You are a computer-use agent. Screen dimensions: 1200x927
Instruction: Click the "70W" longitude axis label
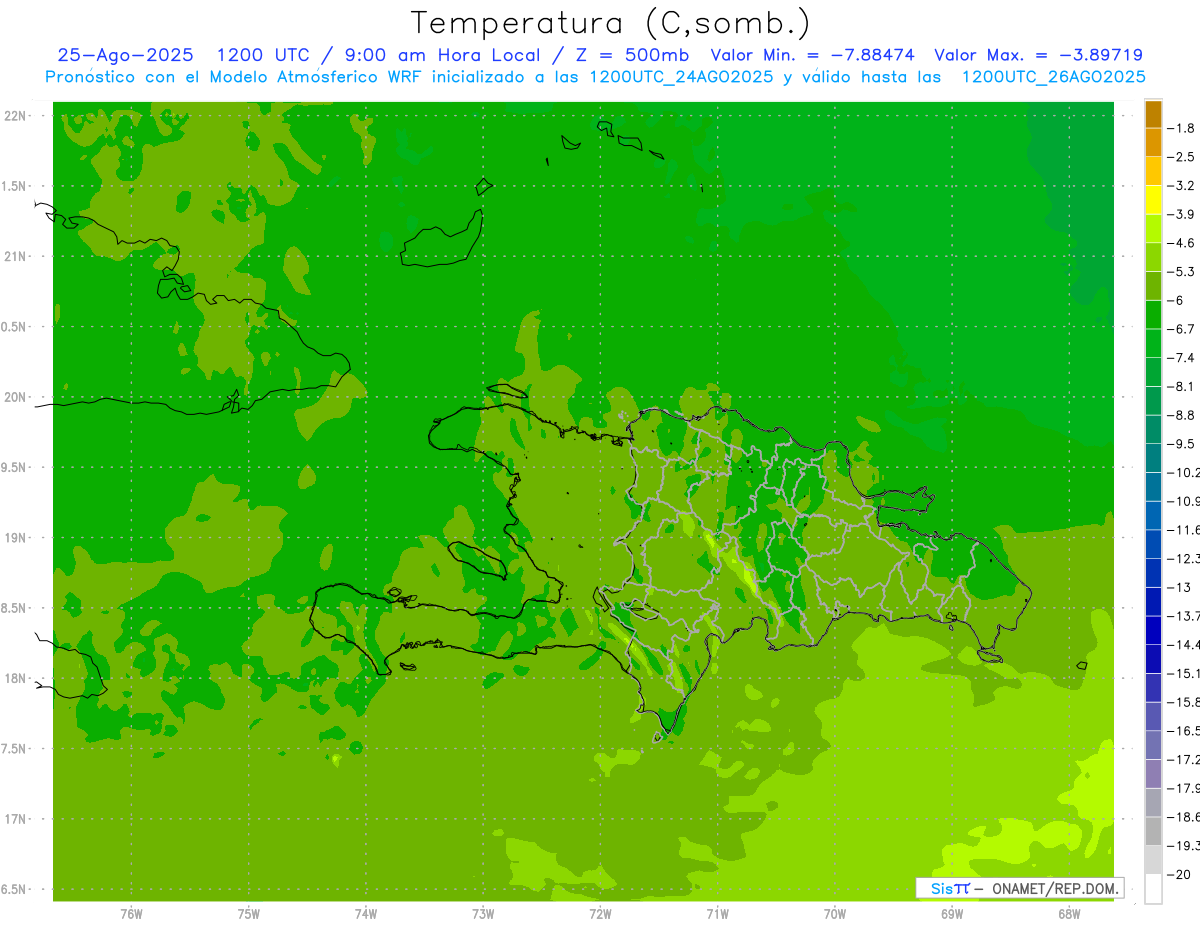pyautogui.click(x=835, y=914)
